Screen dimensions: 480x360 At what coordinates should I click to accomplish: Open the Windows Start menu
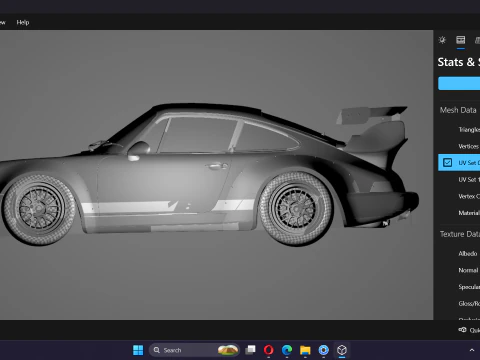tap(138, 350)
